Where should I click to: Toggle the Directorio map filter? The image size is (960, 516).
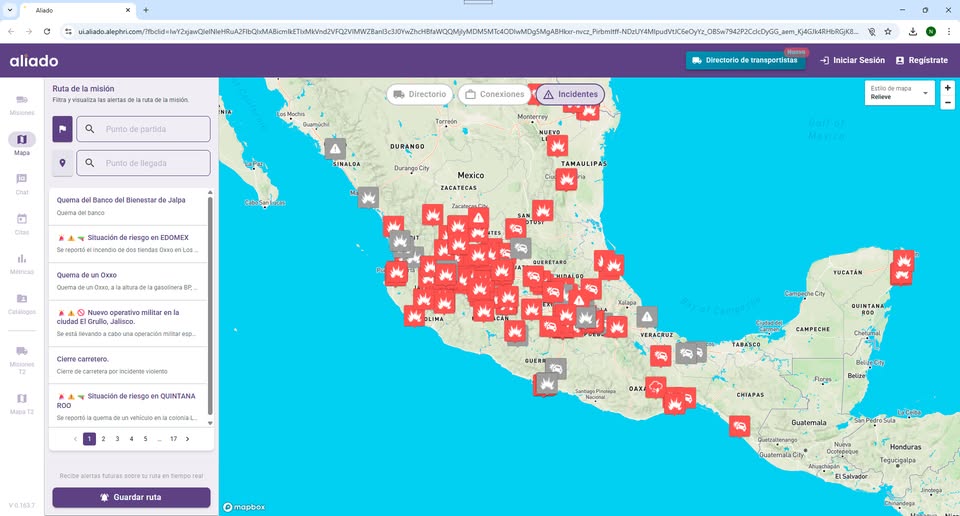[x=420, y=94]
